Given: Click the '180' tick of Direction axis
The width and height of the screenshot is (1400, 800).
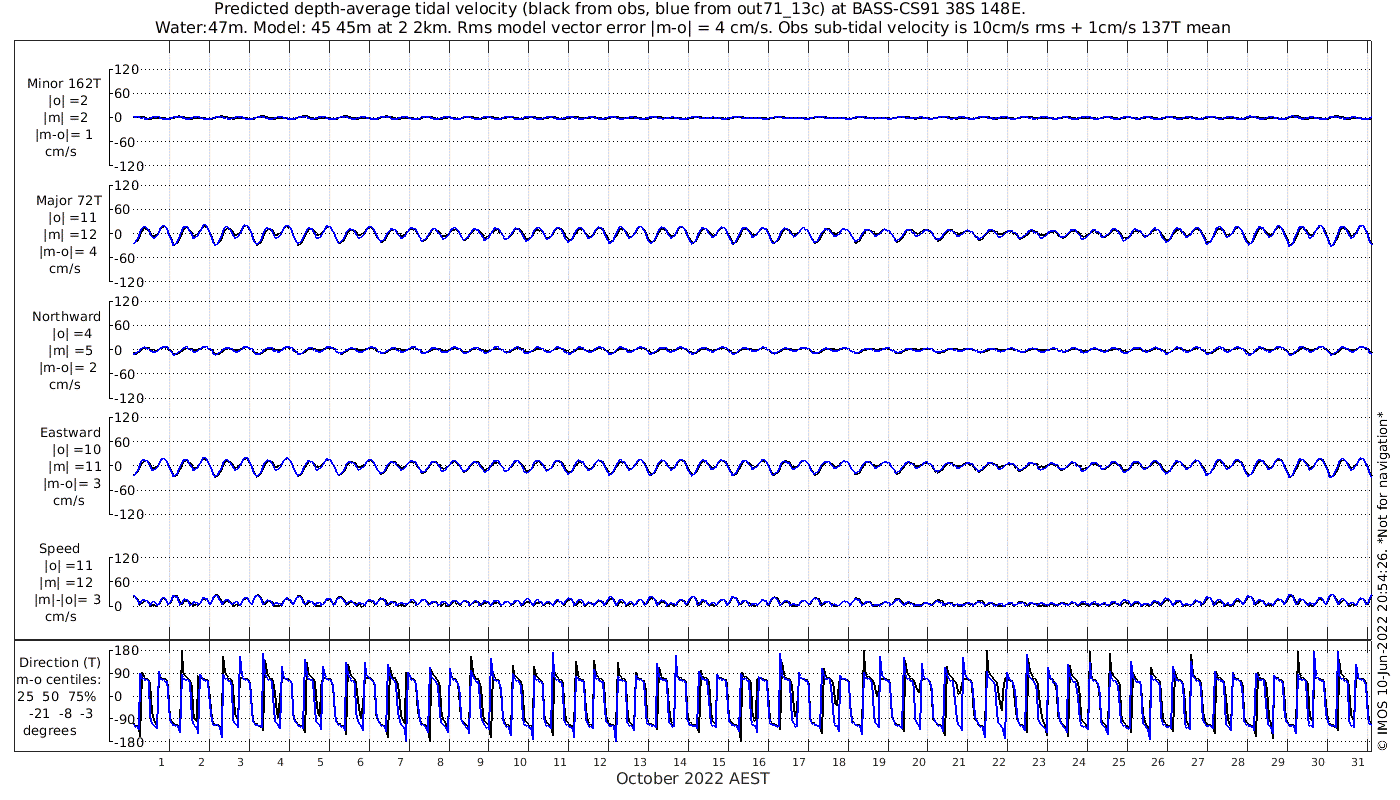Looking at the screenshot, I should [x=125, y=650].
